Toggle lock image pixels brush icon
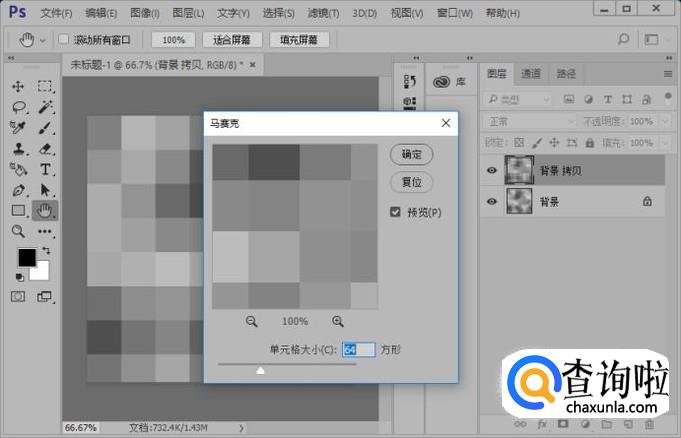Image resolution: width=681 pixels, height=438 pixels. click(537, 143)
